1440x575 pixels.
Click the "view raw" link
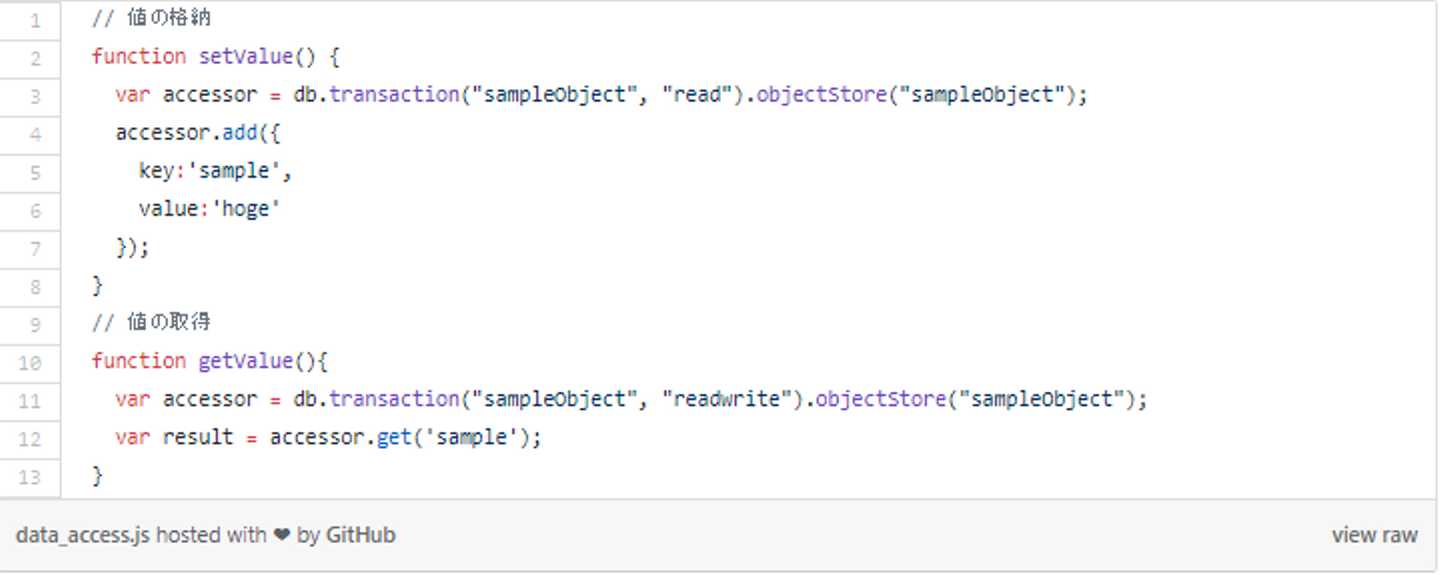(x=1374, y=535)
